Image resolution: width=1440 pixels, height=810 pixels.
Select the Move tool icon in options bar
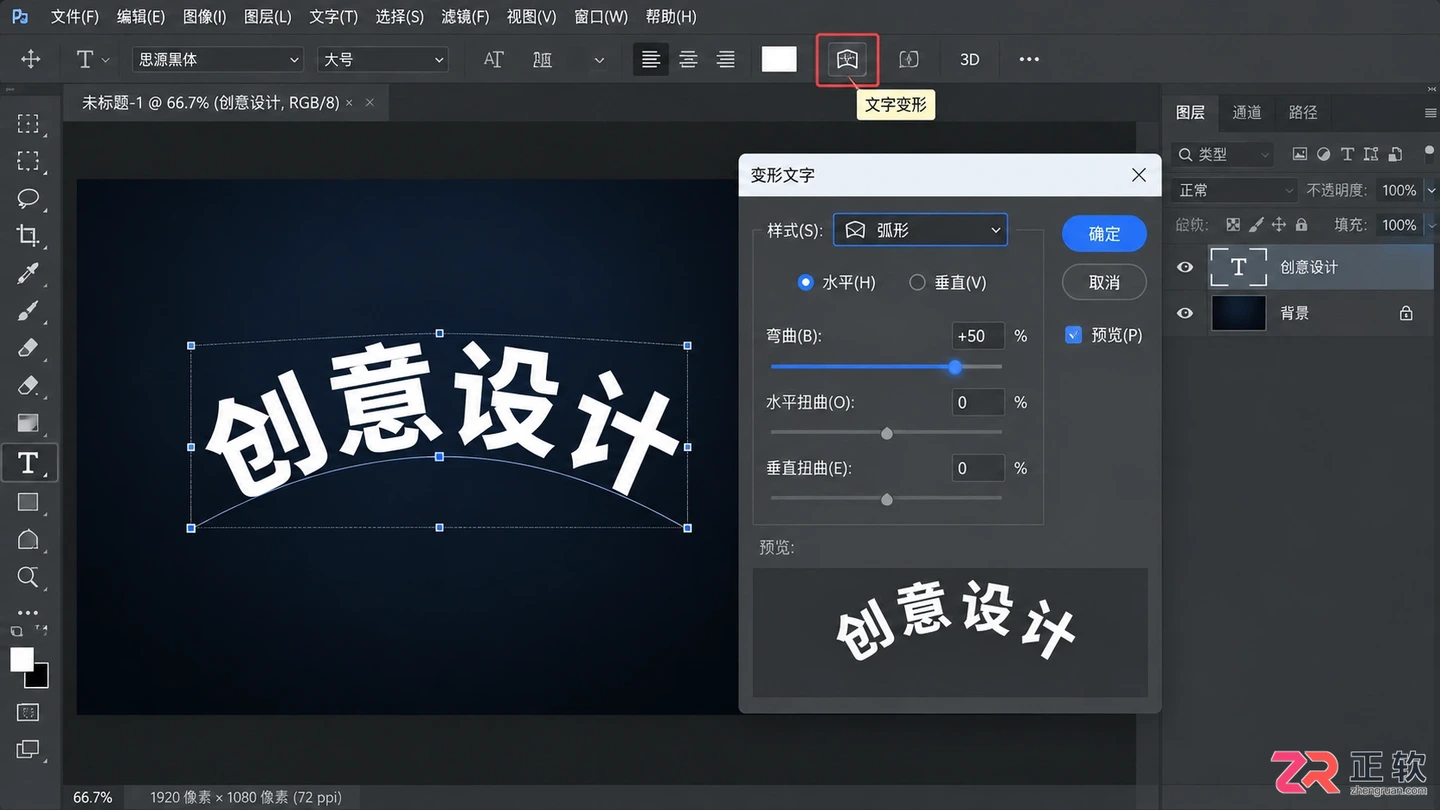click(x=31, y=60)
